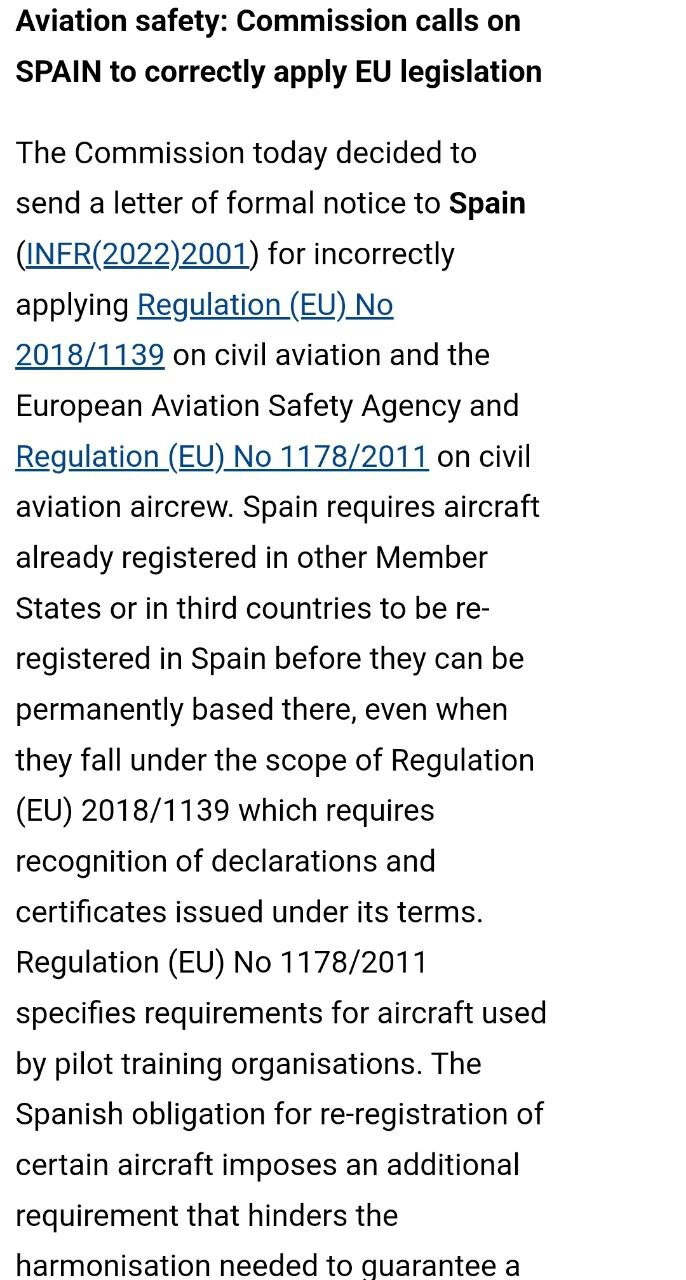Click the phrase "recognition of declarations"
Image resolution: width=686 pixels, height=1280 pixels.
[225, 862]
